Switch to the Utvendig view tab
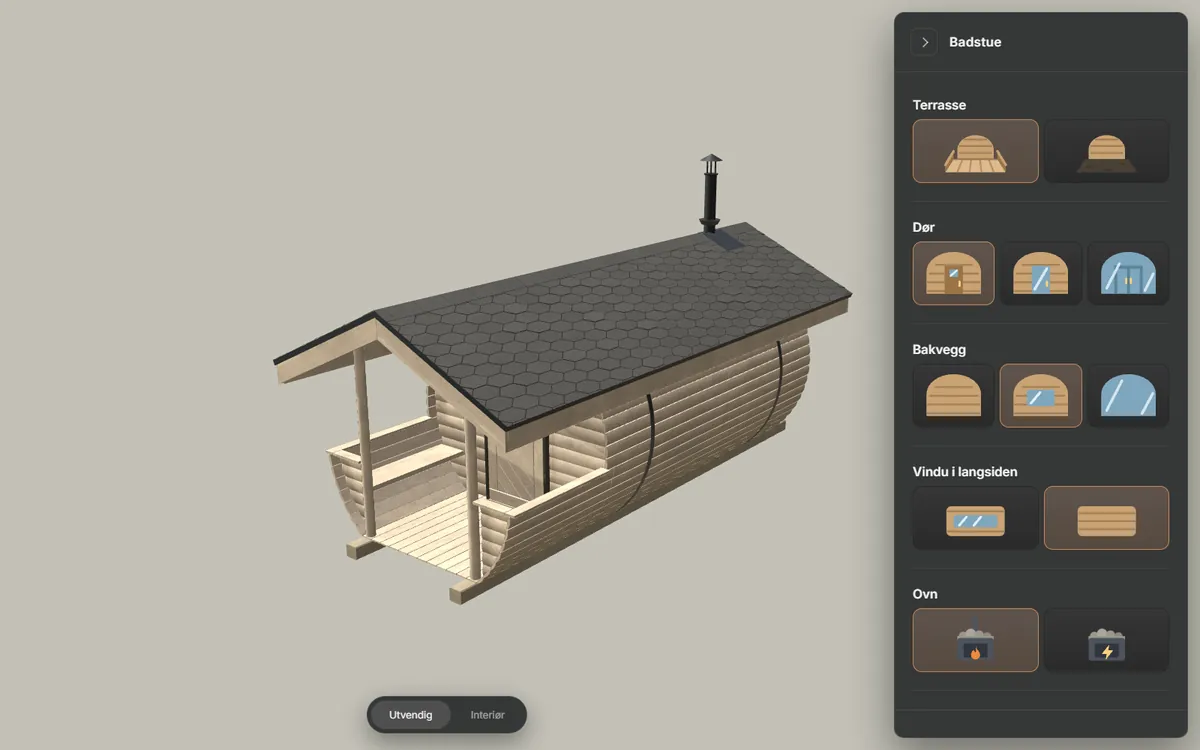1200x750 pixels. (411, 715)
